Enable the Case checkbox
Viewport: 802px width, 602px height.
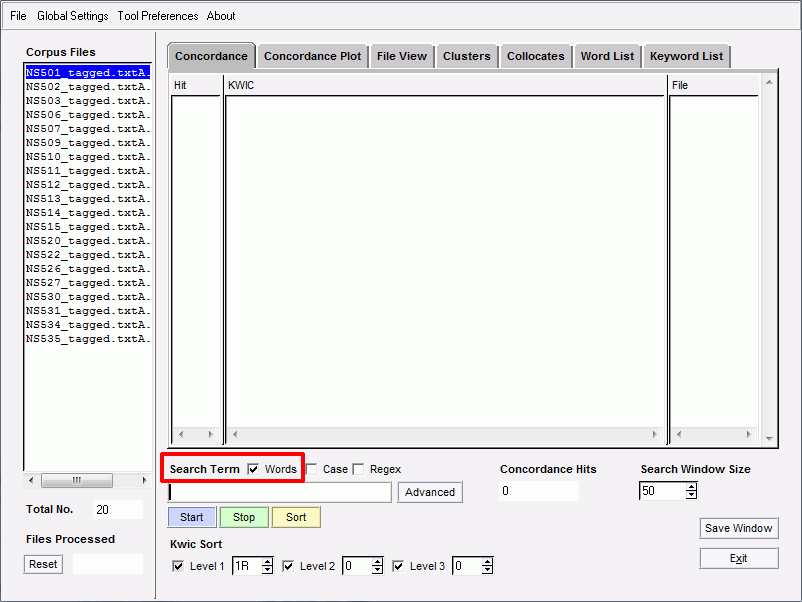coord(312,469)
